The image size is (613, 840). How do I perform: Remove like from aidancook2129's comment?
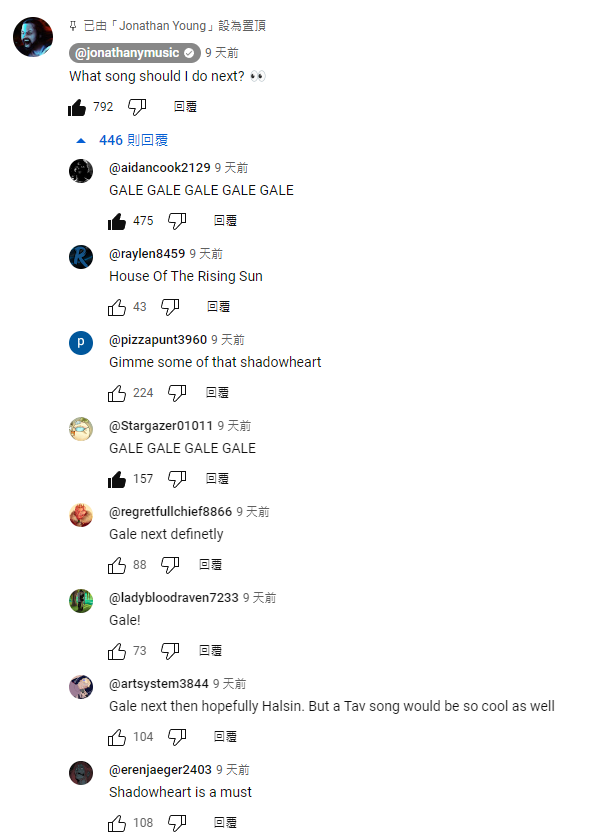point(117,221)
